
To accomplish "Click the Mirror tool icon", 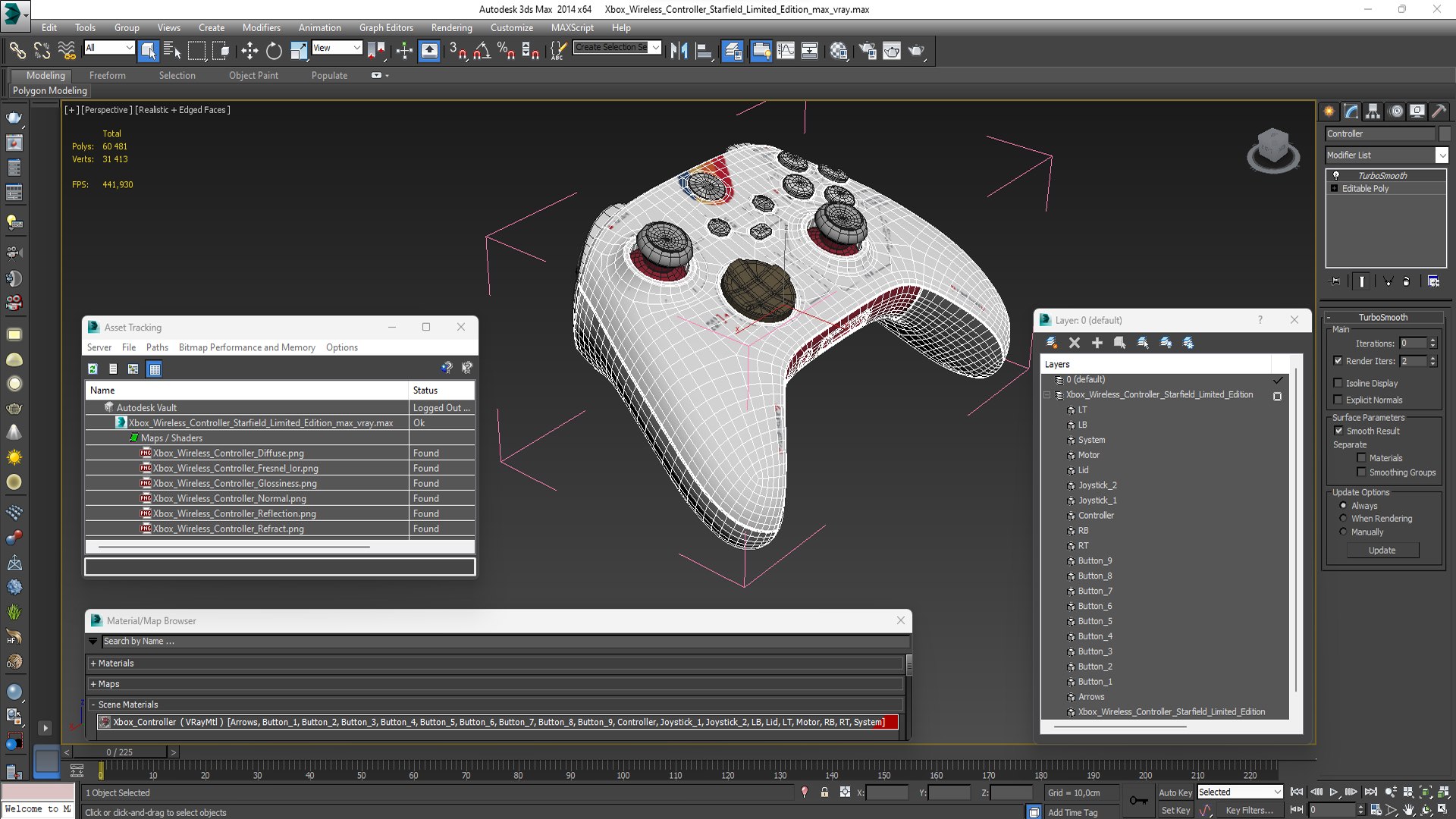I will 679,51.
